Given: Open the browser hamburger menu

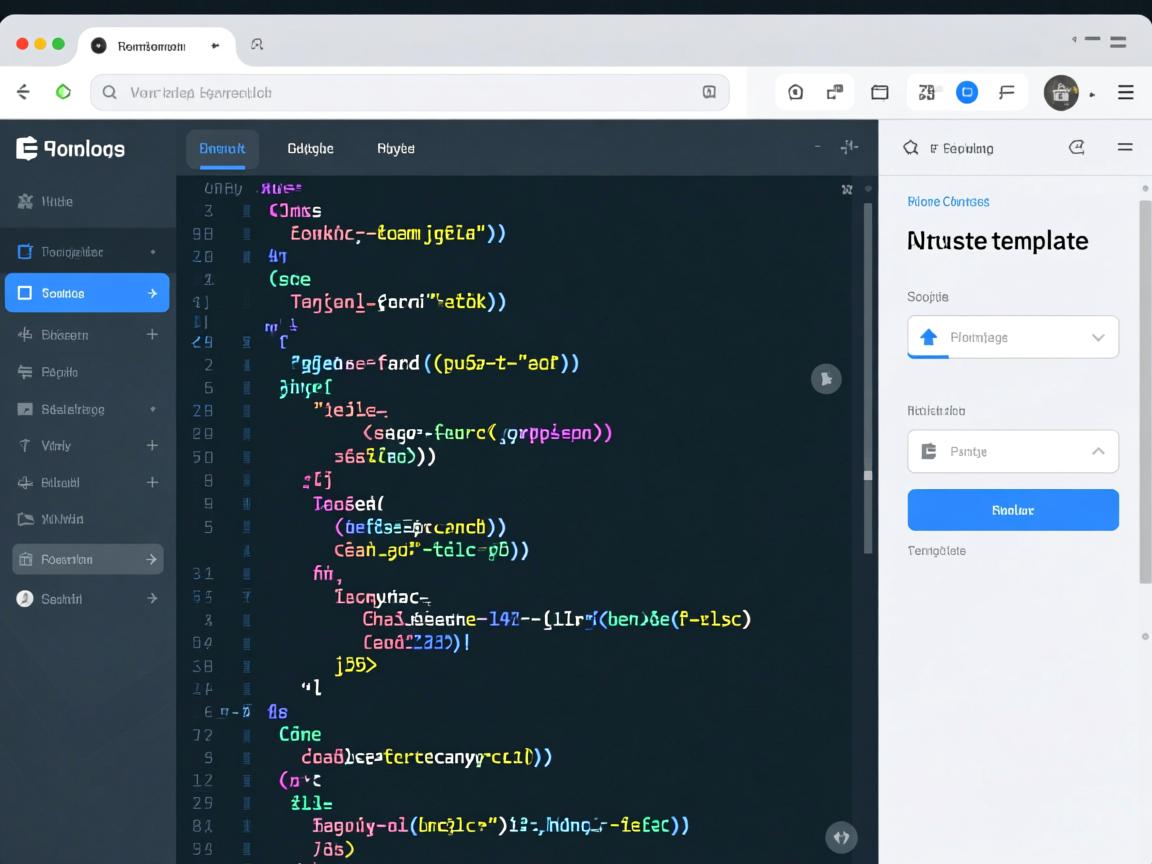Looking at the screenshot, I should (x=1125, y=92).
